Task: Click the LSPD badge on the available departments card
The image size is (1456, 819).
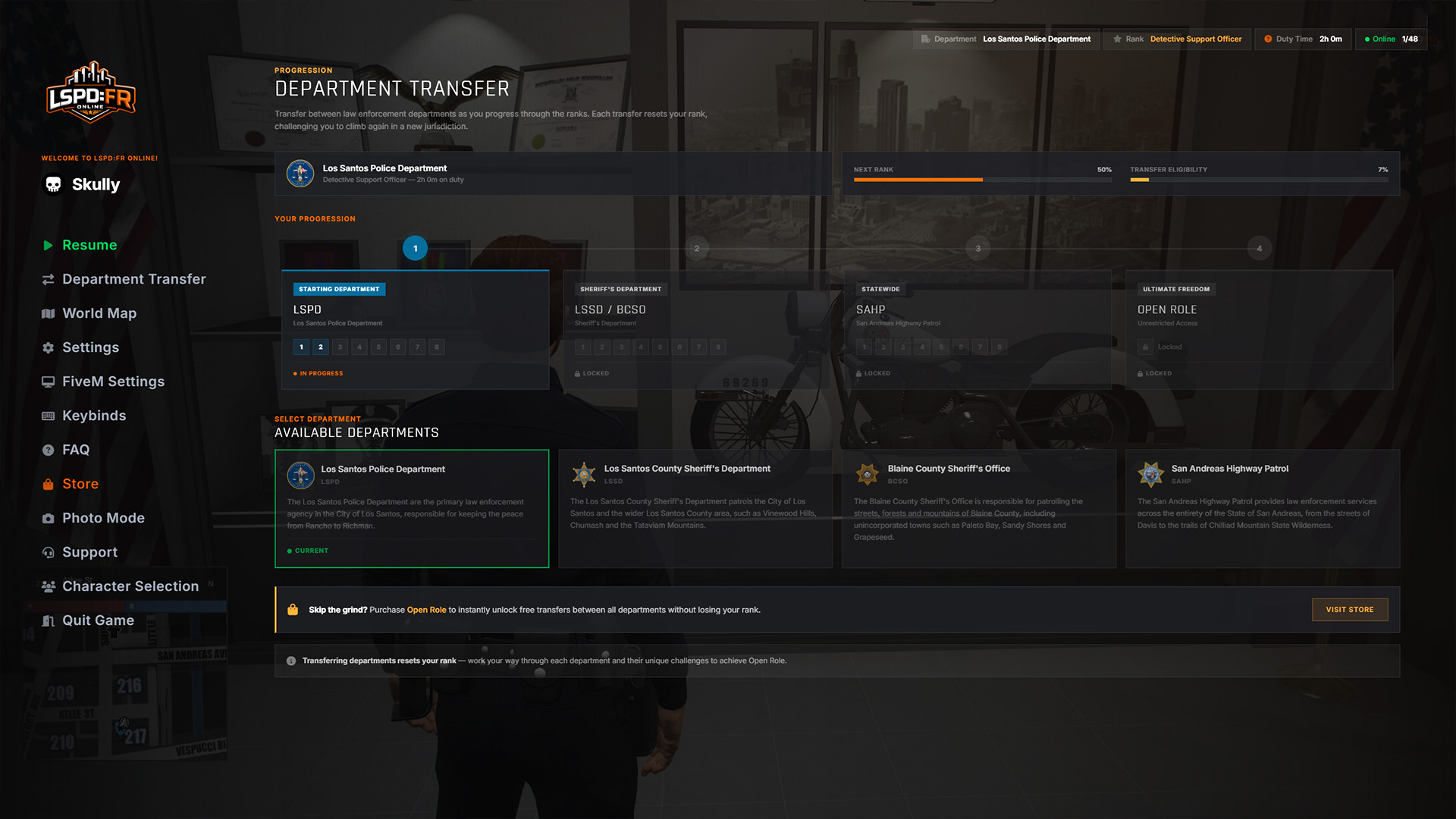Action: pos(300,475)
